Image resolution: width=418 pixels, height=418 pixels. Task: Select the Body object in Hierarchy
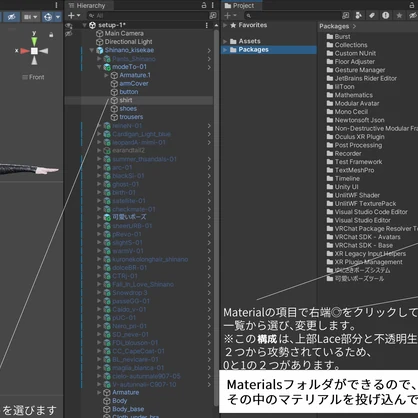119,401
